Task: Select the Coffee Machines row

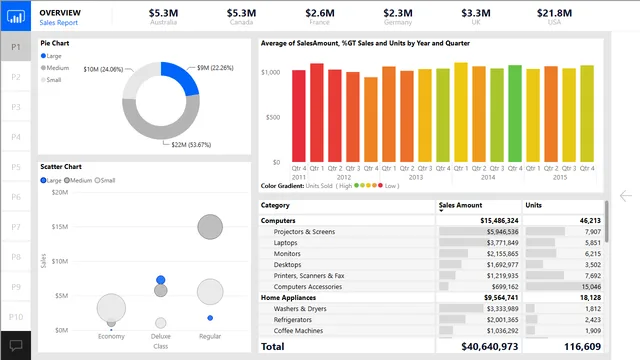Action: (431, 331)
